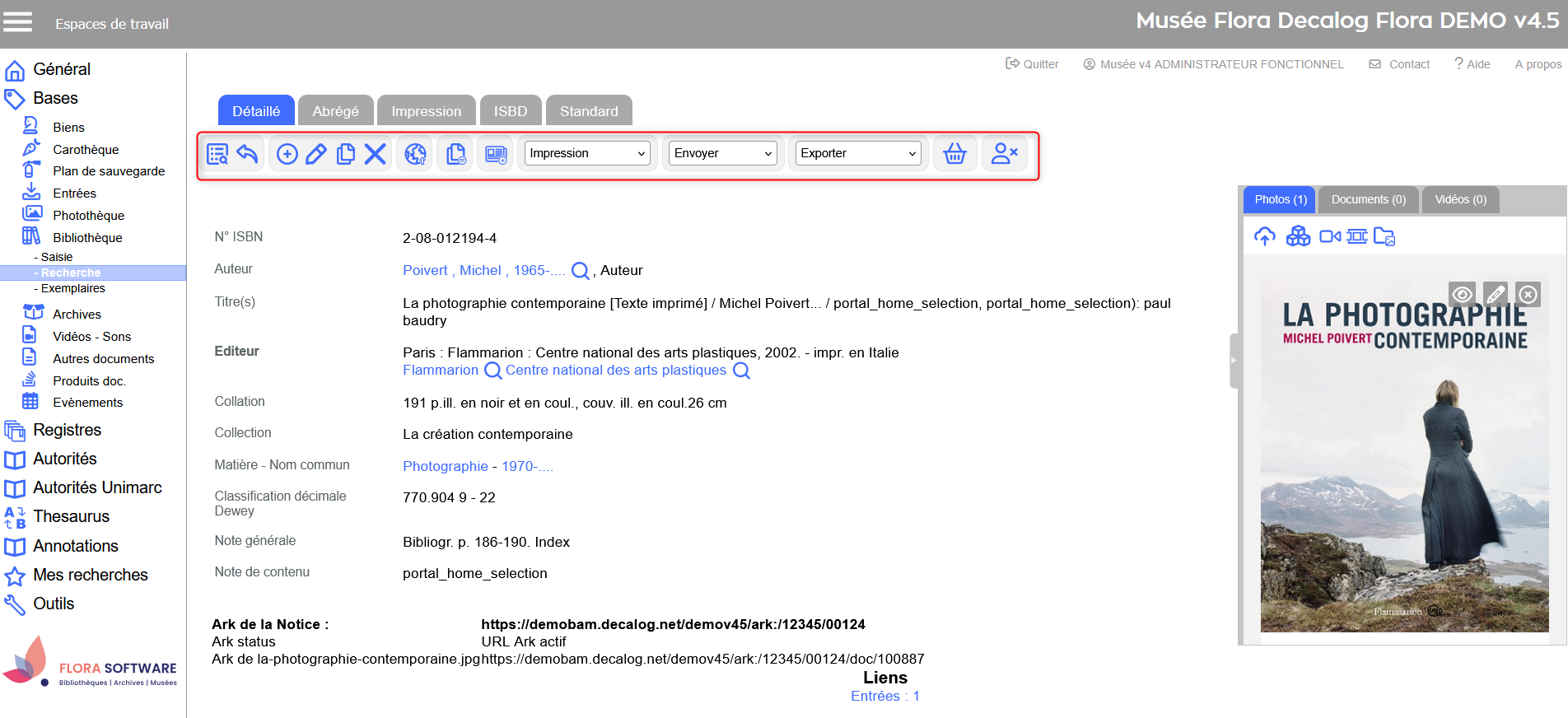This screenshot has height=718, width=1568.
Task: Add record to basket icon
Action: pos(954,154)
